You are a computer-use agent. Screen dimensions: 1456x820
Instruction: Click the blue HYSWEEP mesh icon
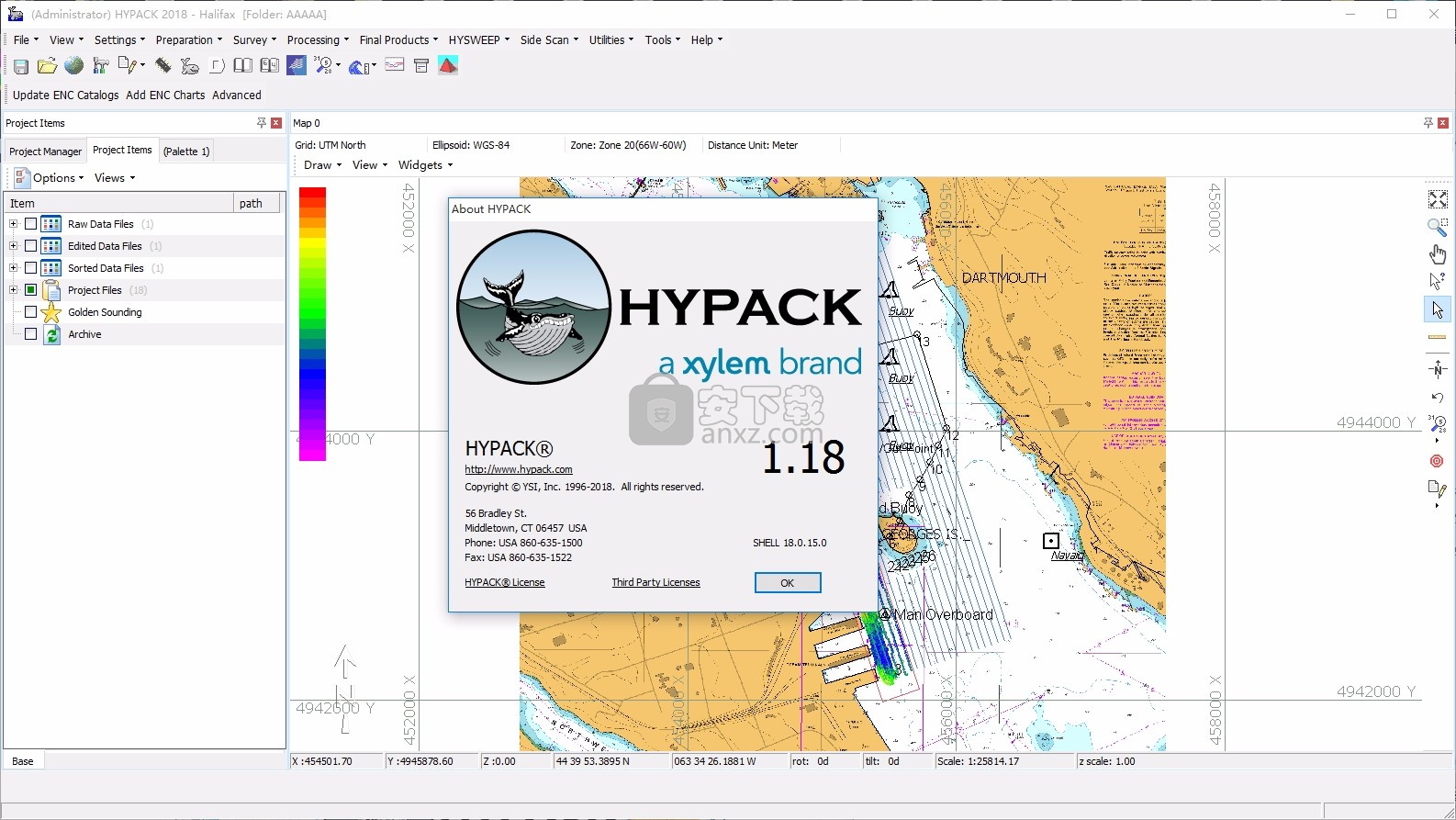[x=297, y=66]
